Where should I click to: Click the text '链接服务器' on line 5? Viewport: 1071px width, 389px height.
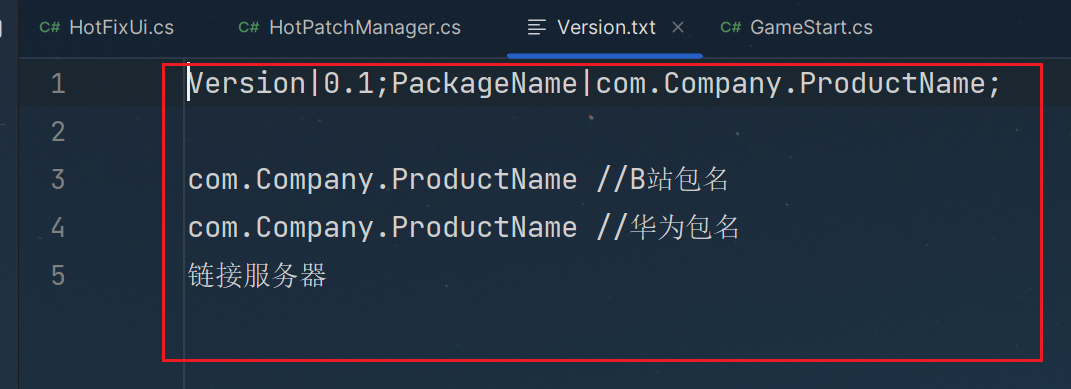tap(258, 276)
